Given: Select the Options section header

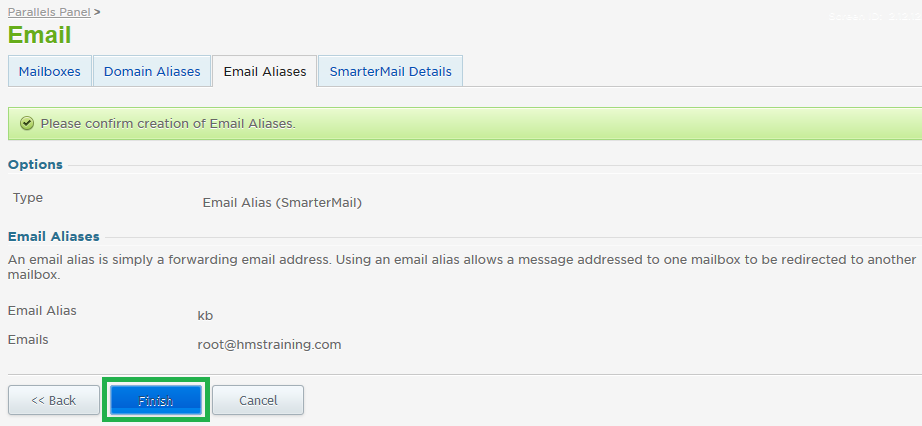Looking at the screenshot, I should [35, 165].
